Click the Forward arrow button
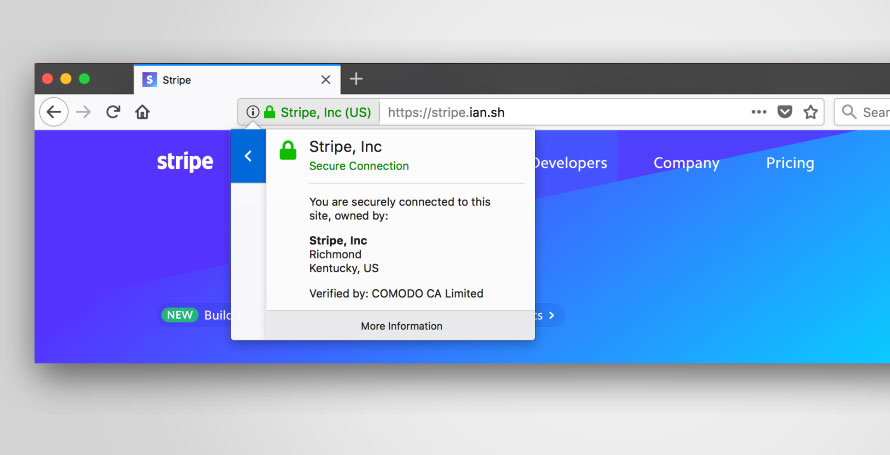Image resolution: width=890 pixels, height=455 pixels. click(x=83, y=112)
